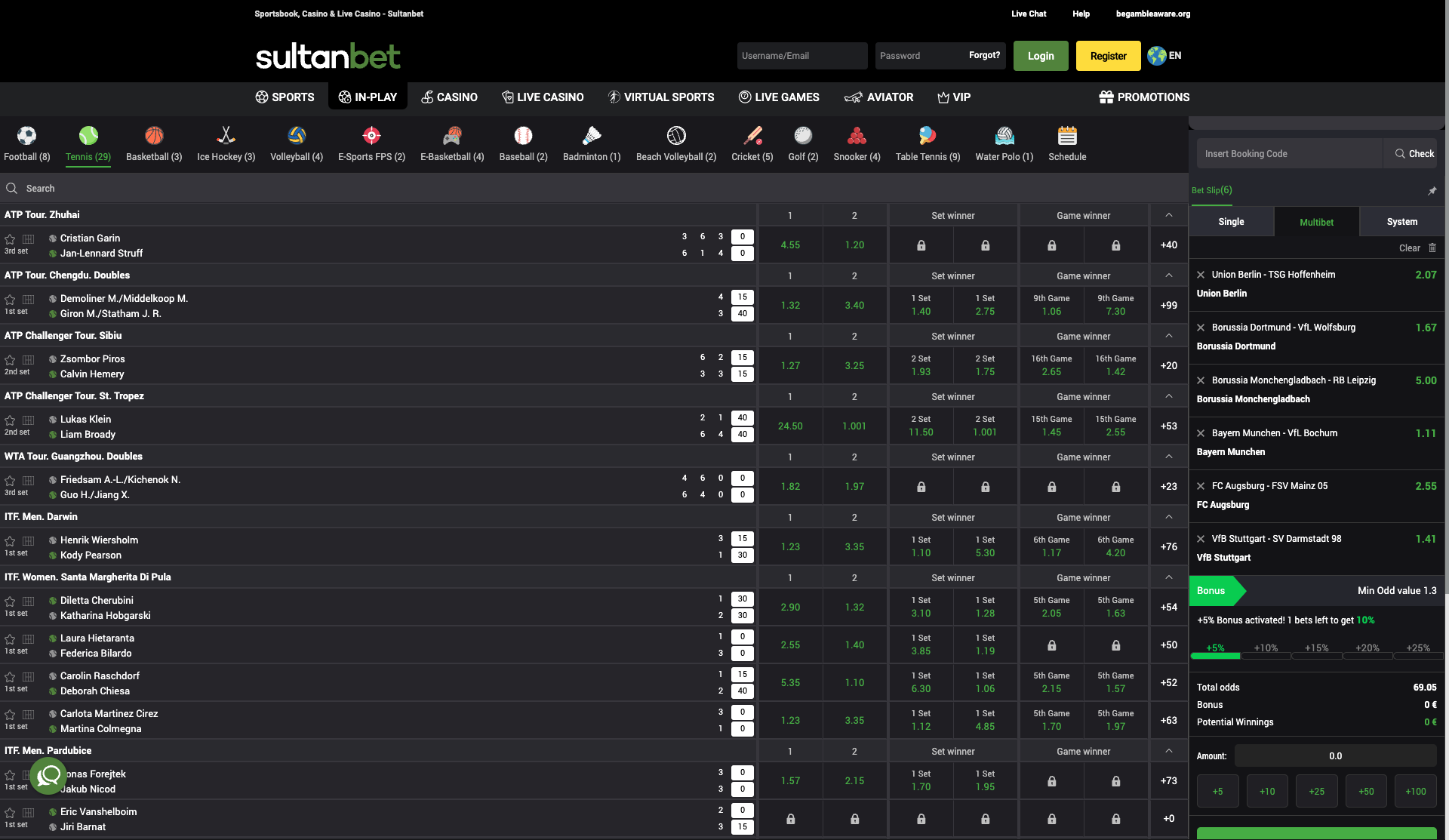Image resolution: width=1449 pixels, height=840 pixels.
Task: Switch to the System bet tab
Action: 1401,221
